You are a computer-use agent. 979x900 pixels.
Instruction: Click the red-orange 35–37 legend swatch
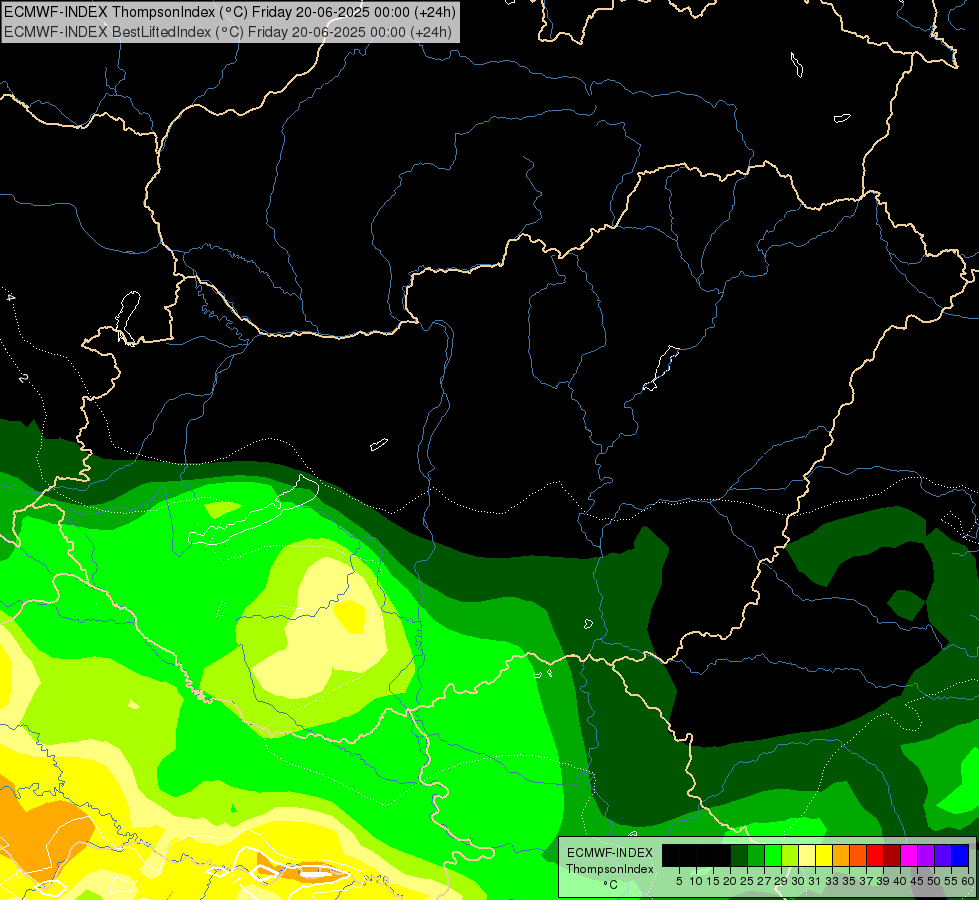[x=858, y=855]
